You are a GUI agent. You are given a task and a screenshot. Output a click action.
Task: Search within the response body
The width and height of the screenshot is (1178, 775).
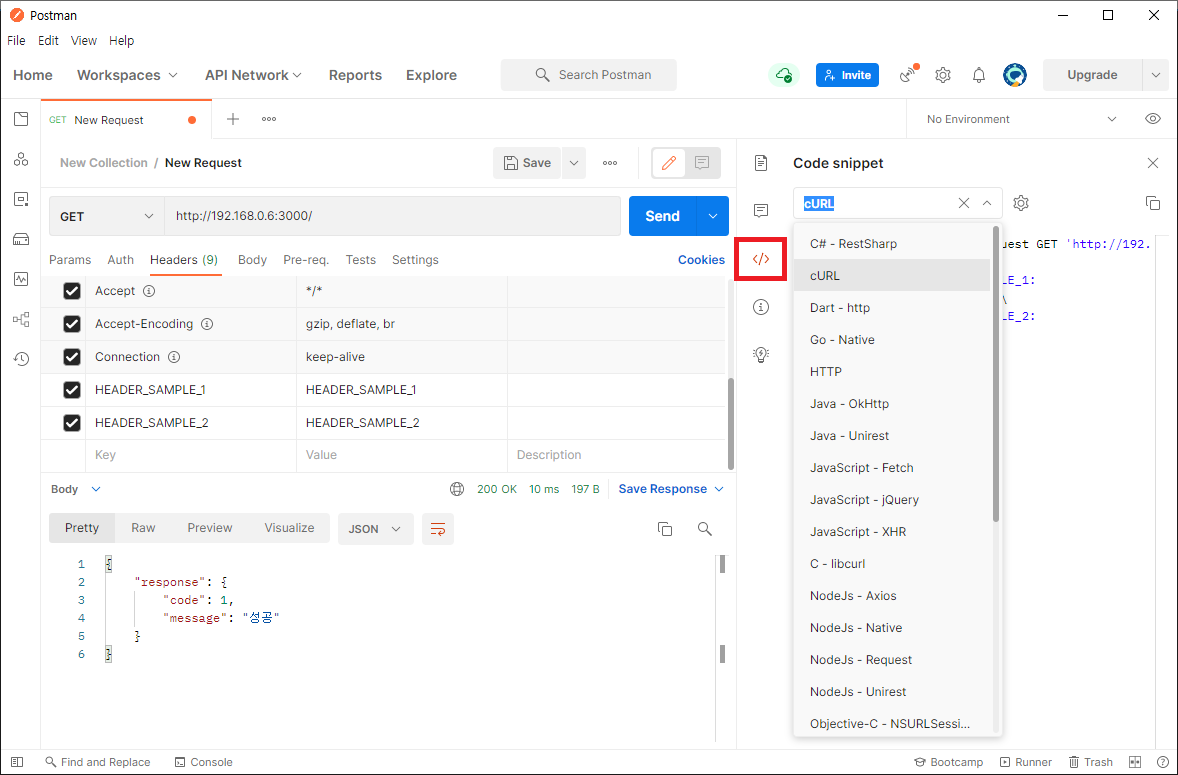pyautogui.click(x=705, y=529)
